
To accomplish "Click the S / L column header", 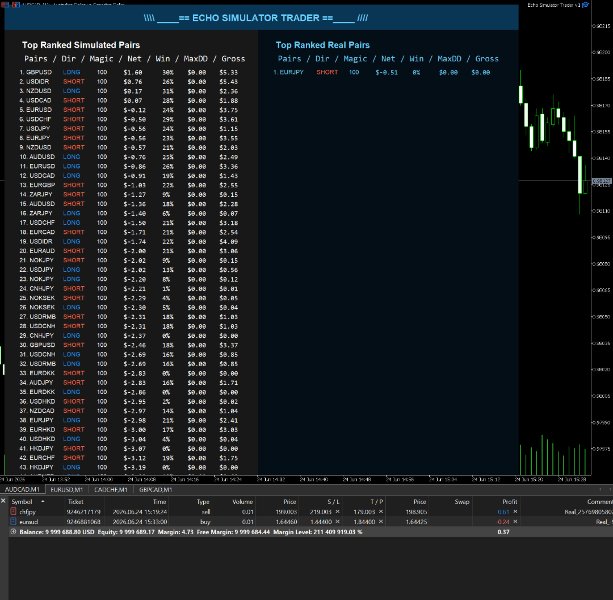I will click(333, 501).
